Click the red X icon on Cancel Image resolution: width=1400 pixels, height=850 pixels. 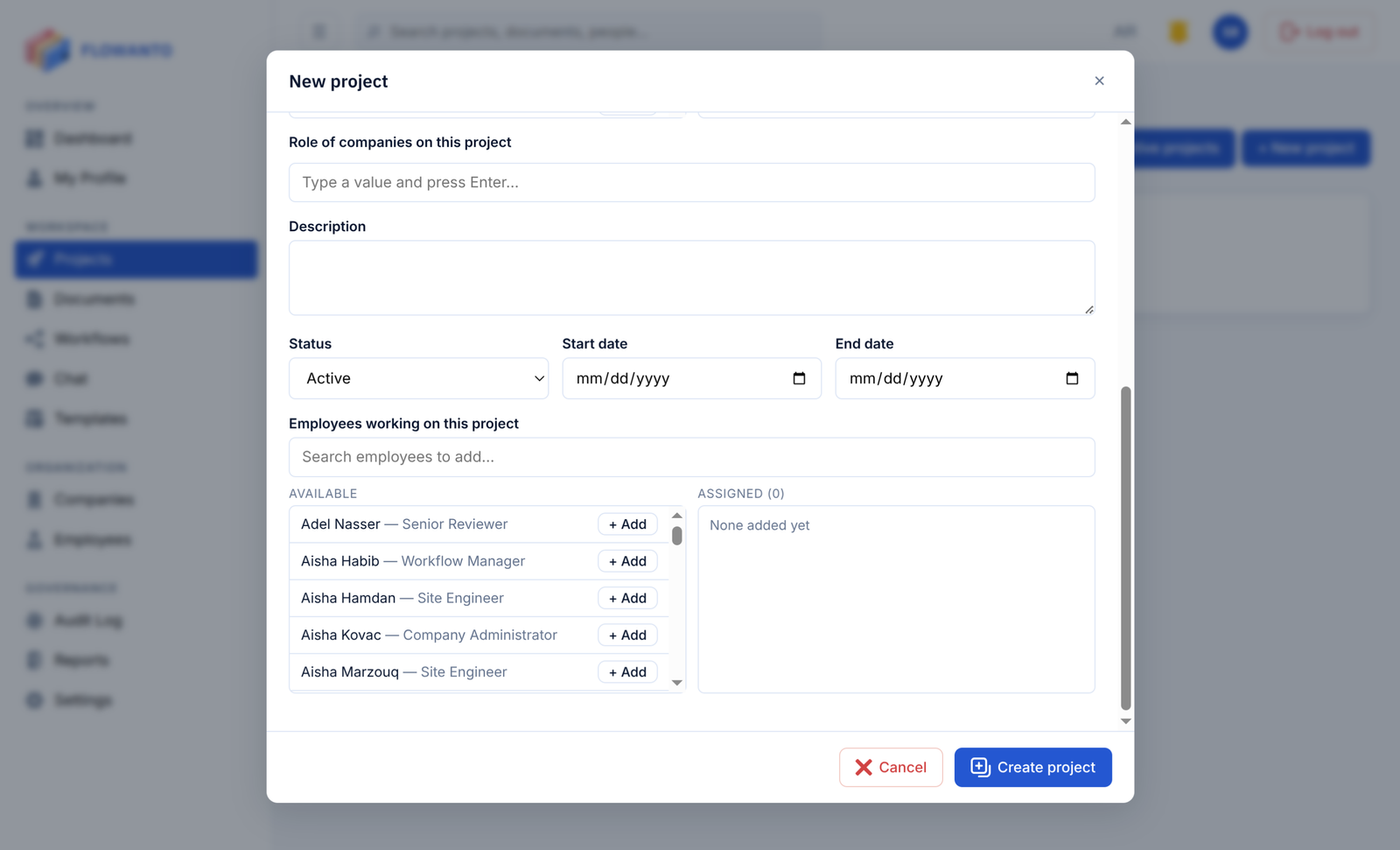tap(864, 767)
